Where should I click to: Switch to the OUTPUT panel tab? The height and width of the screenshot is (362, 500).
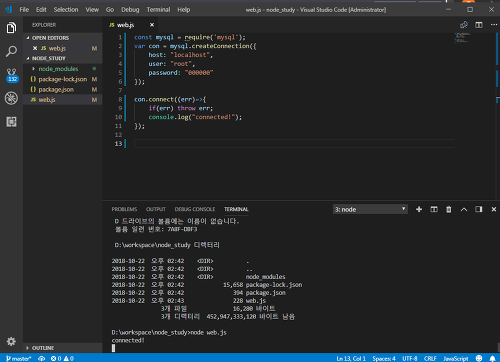[x=156, y=209]
